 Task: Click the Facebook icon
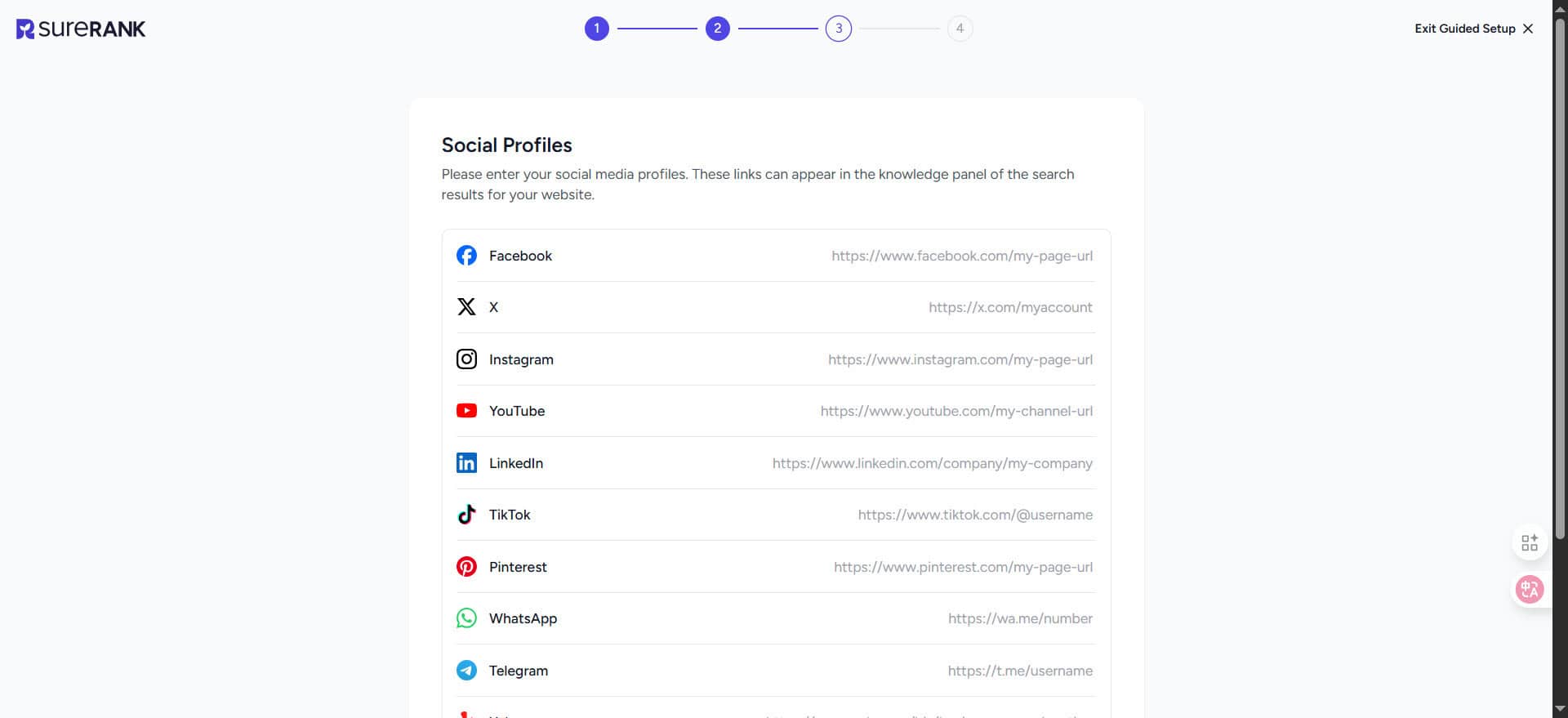click(466, 256)
